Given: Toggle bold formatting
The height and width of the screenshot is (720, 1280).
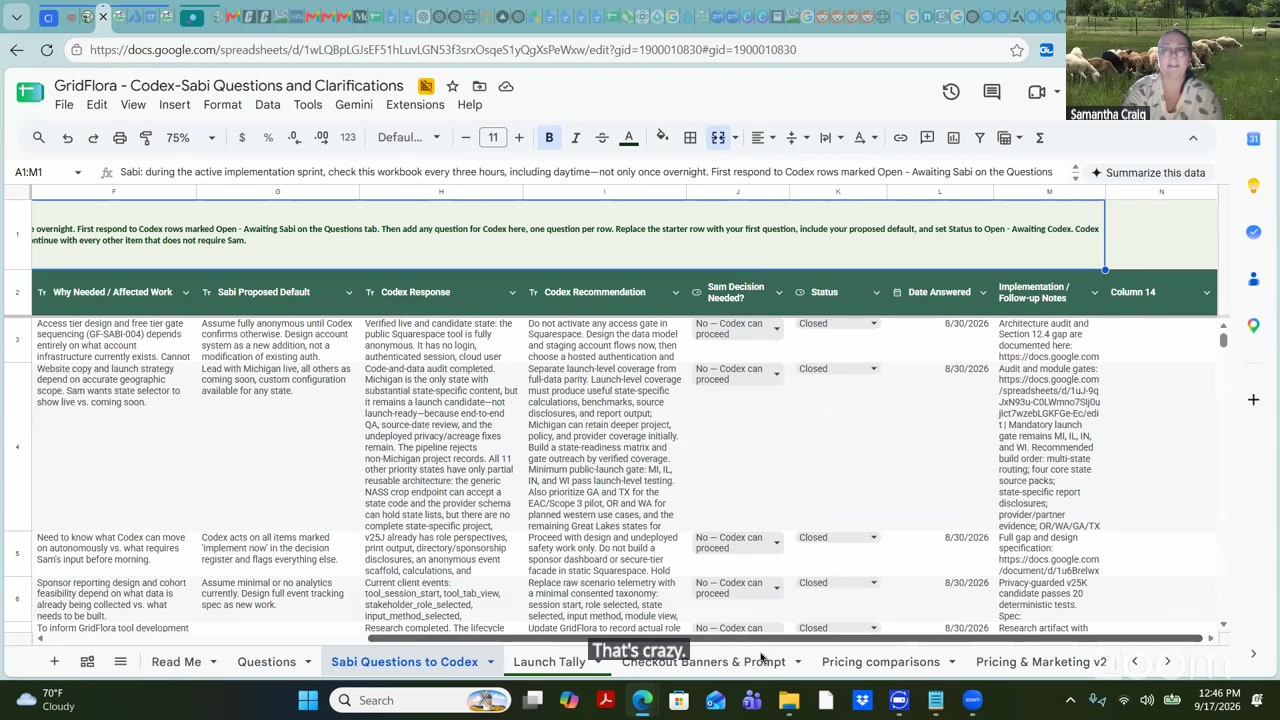Looking at the screenshot, I should point(549,138).
